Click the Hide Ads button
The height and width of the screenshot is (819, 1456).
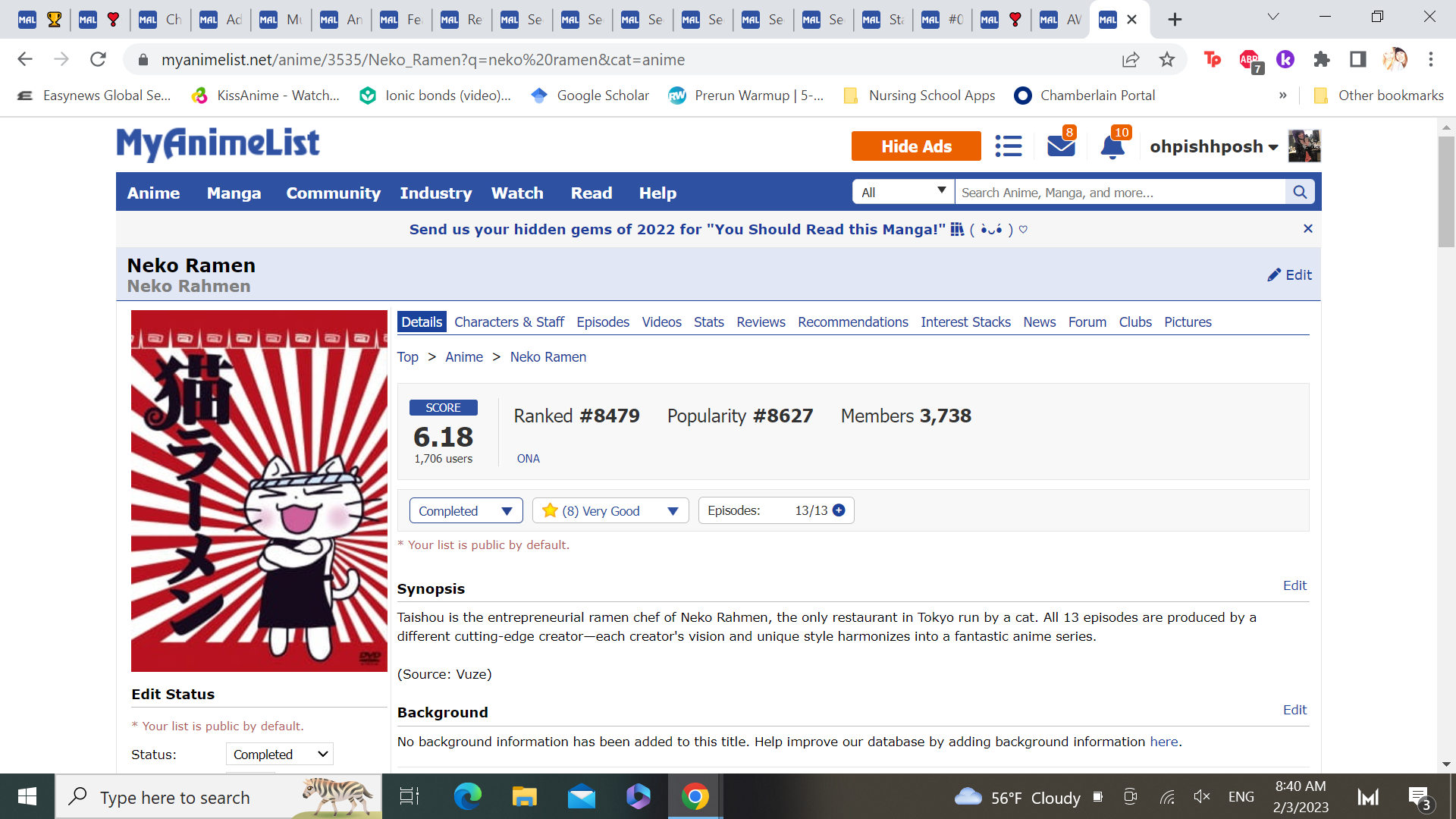point(915,146)
